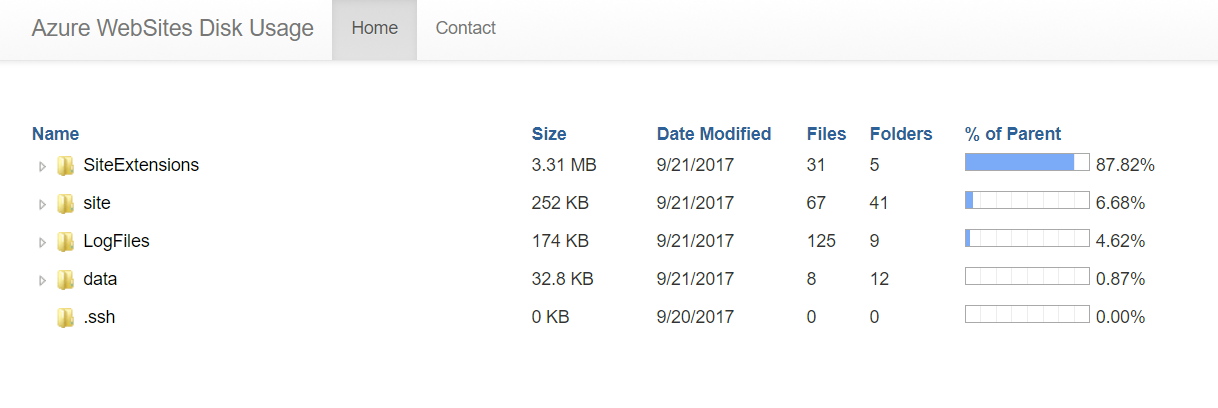Expand the site folder tree arrow
Screen dimensions: 1218x408
pos(42,204)
